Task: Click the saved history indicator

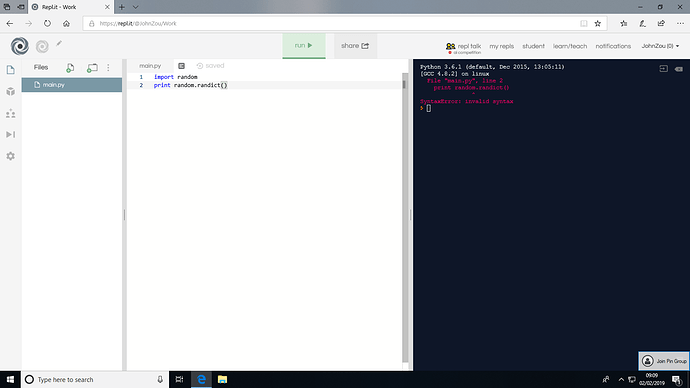Action: (210, 66)
